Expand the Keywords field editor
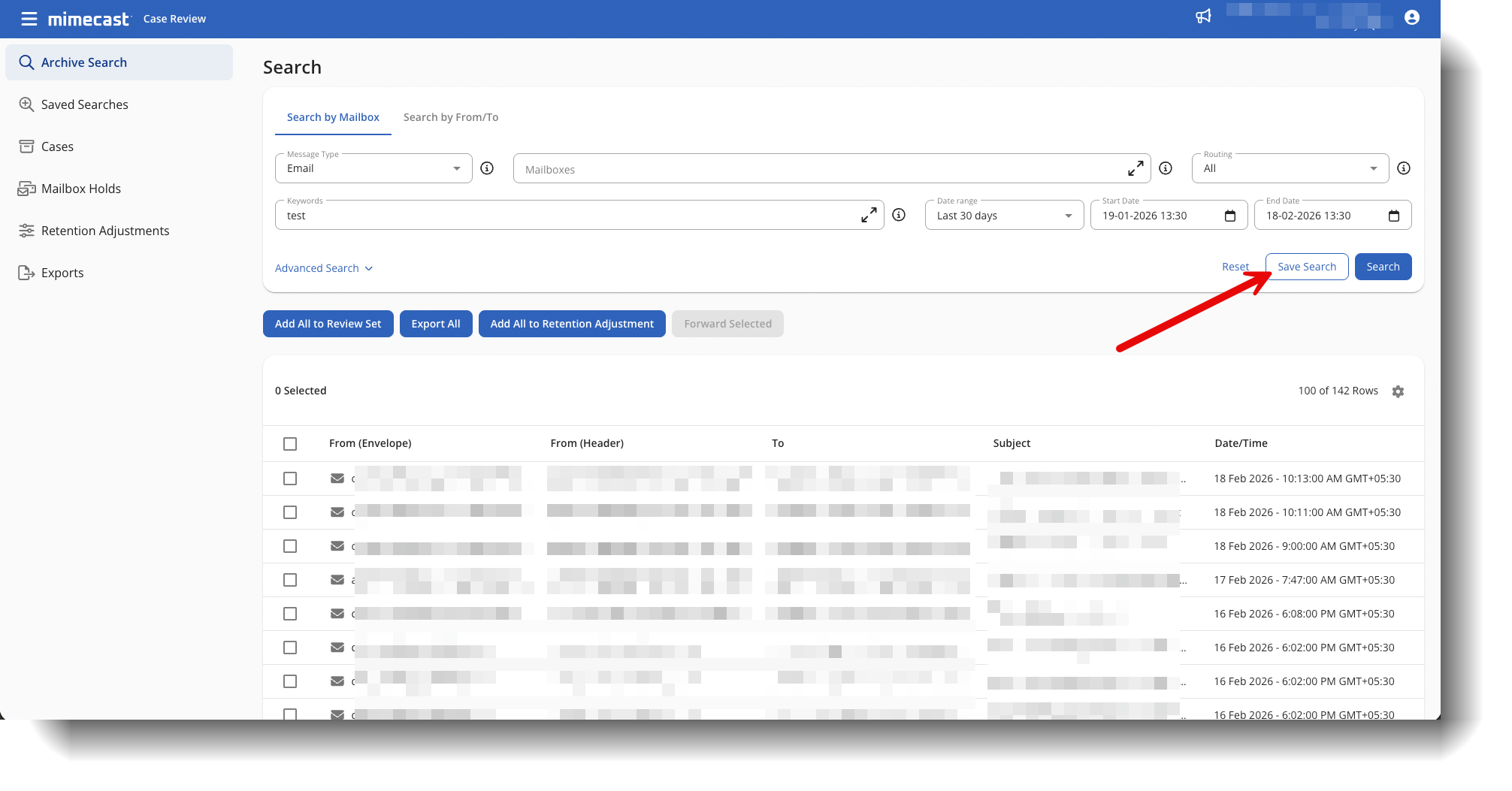Image resolution: width=1512 pixels, height=791 pixels. coord(869,216)
